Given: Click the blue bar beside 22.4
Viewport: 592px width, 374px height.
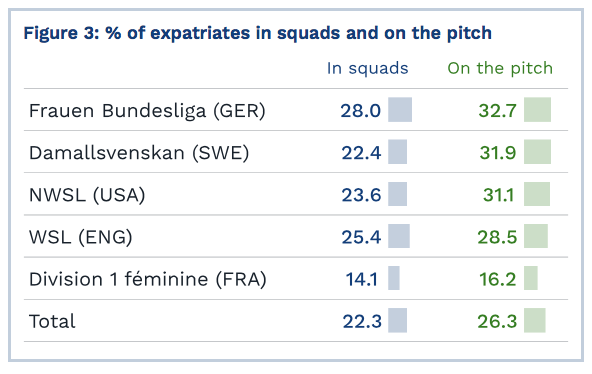Looking at the screenshot, I should pyautogui.click(x=398, y=152).
